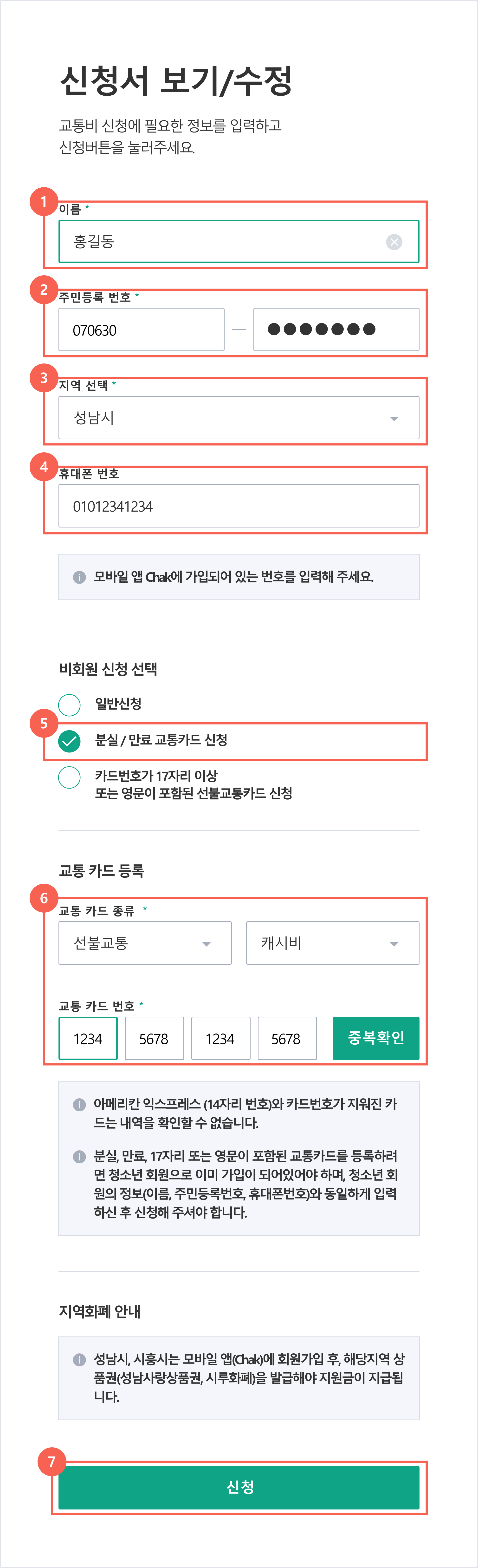Select 분실/만료 교통카드 신청 radio option
The image size is (478, 1568).
[69, 741]
